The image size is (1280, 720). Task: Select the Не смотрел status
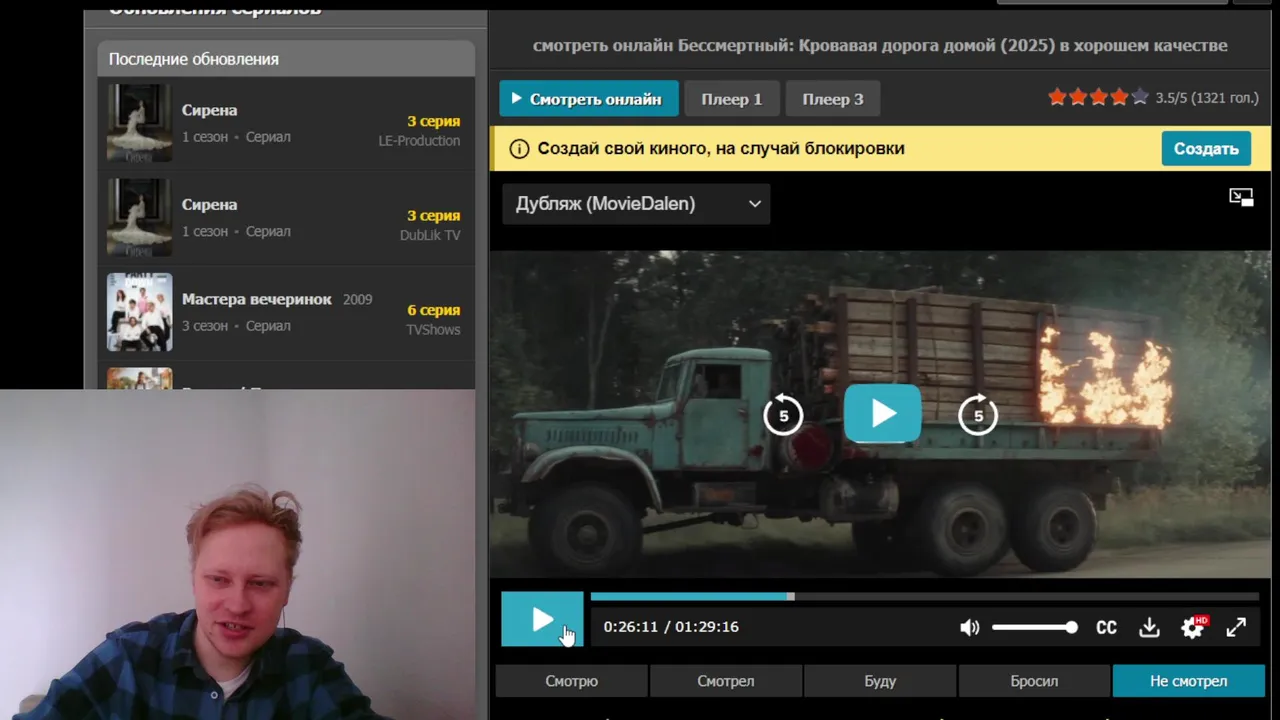tap(1189, 681)
